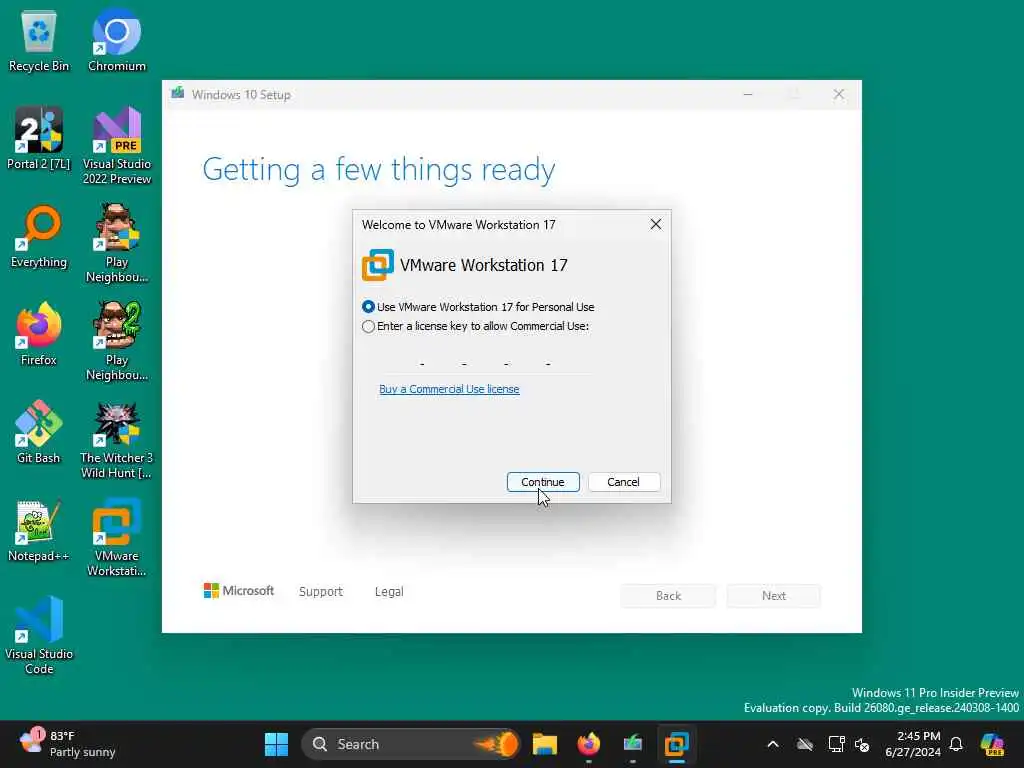This screenshot has height=768, width=1024.
Task: Open File Explorer from the taskbar
Action: point(545,744)
